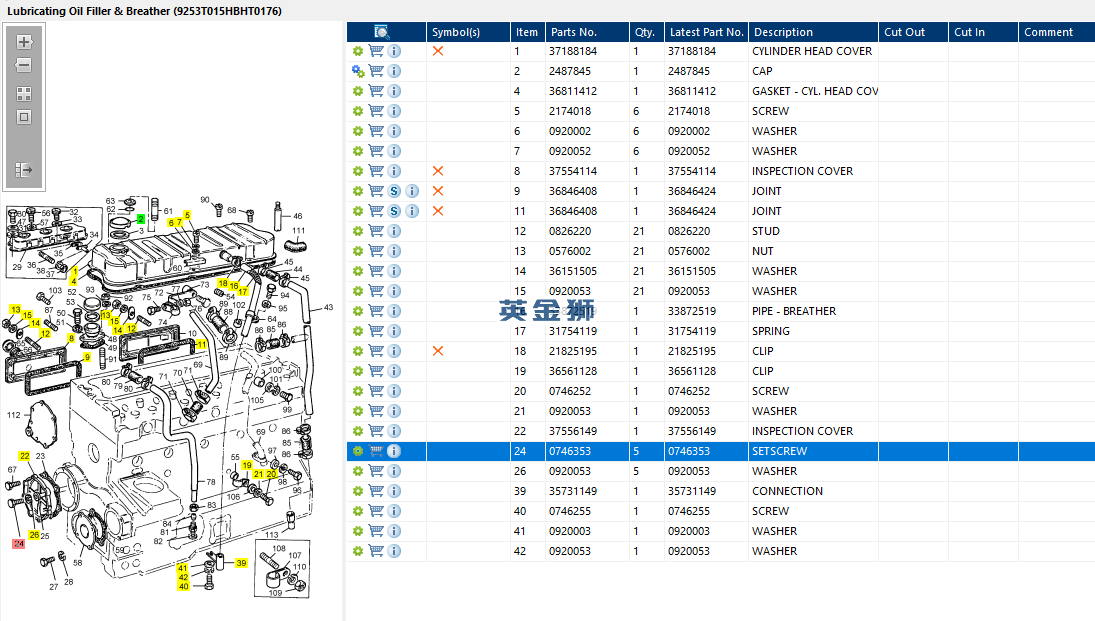Click the Cut In column header
This screenshot has width=1095, height=621.
983,32
